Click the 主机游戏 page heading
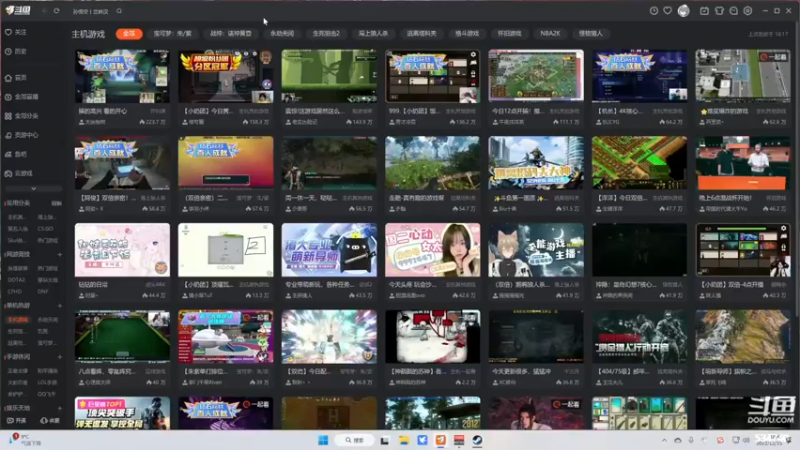This screenshot has height=450, width=800. point(88,34)
